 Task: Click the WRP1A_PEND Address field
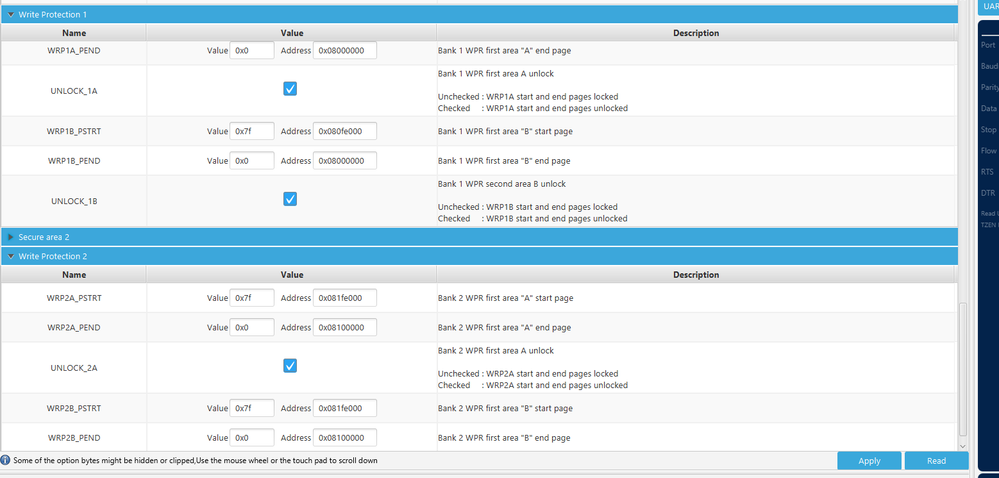[345, 50]
